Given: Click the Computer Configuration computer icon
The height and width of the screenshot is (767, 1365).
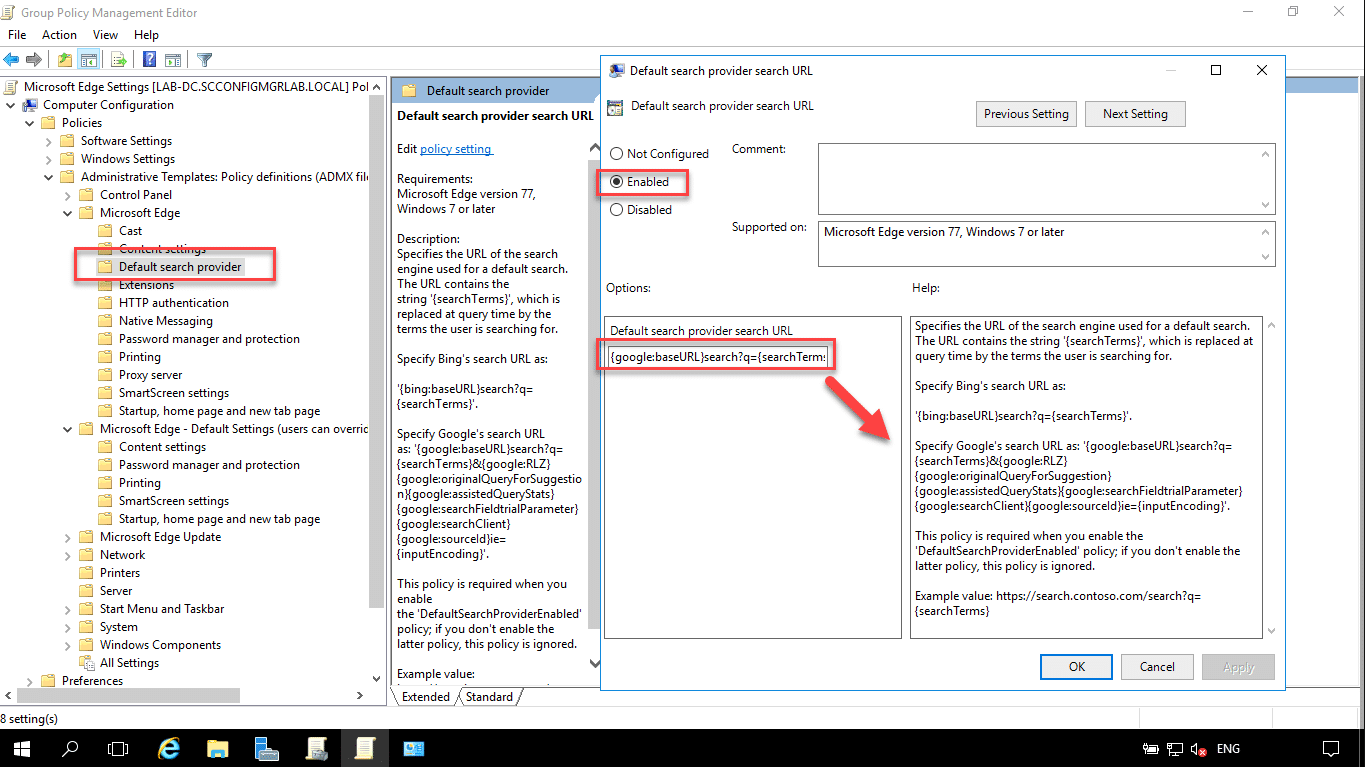Looking at the screenshot, I should point(30,105).
